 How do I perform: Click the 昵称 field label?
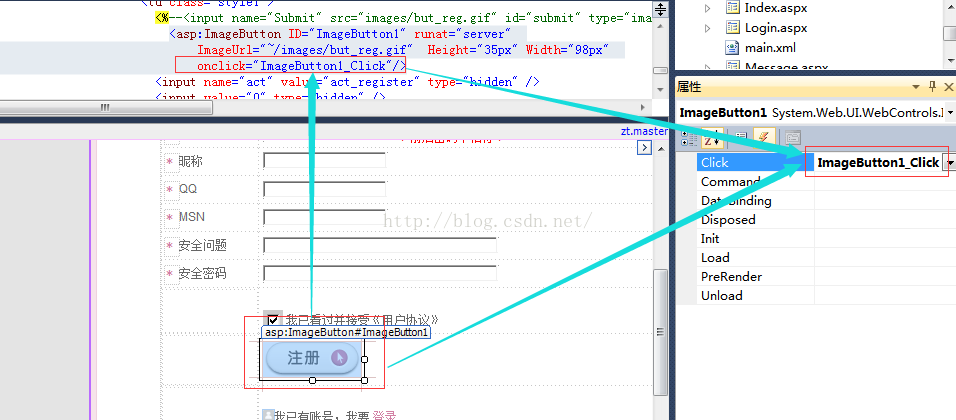190,162
